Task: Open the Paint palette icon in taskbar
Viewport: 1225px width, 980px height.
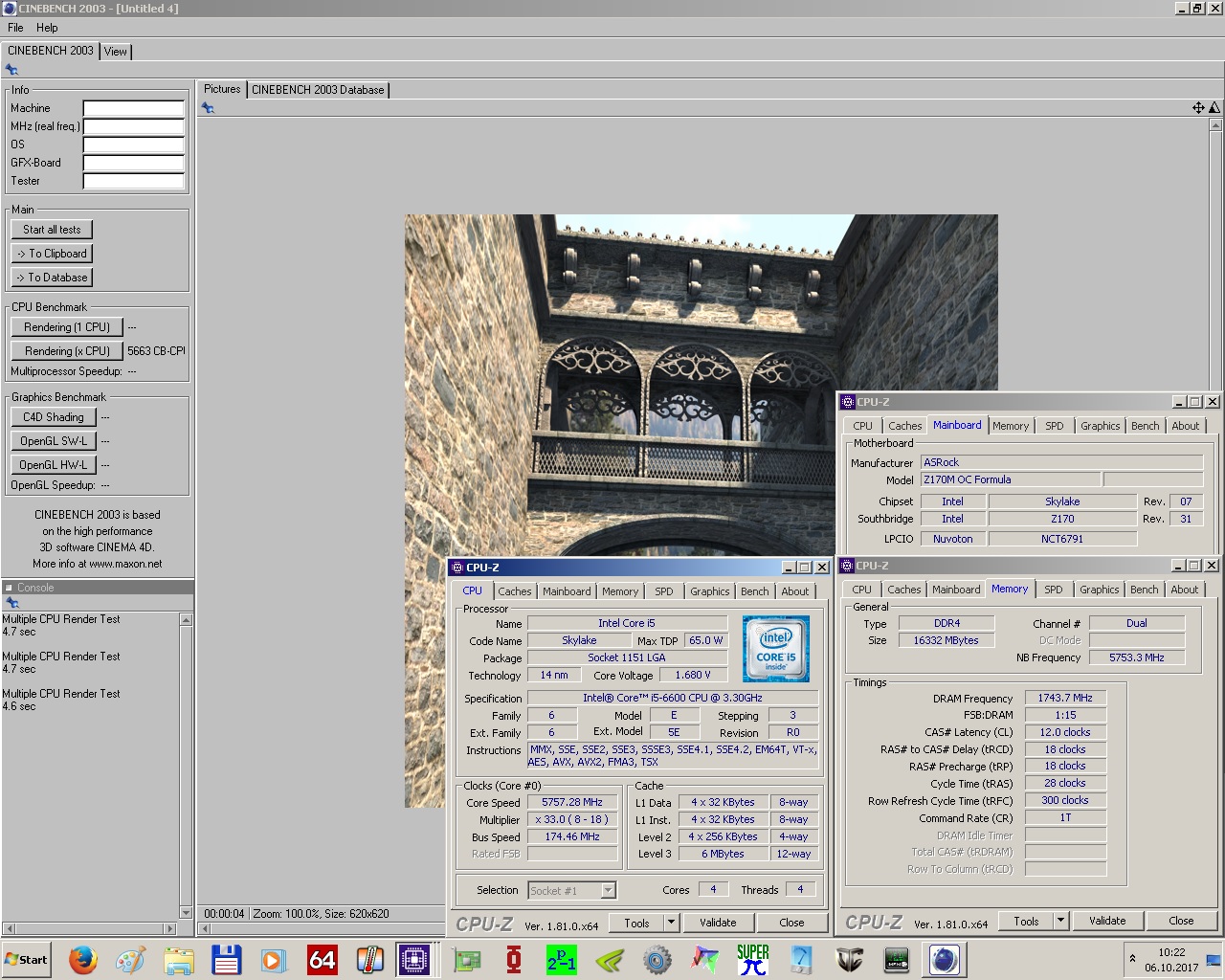Action: (131, 959)
